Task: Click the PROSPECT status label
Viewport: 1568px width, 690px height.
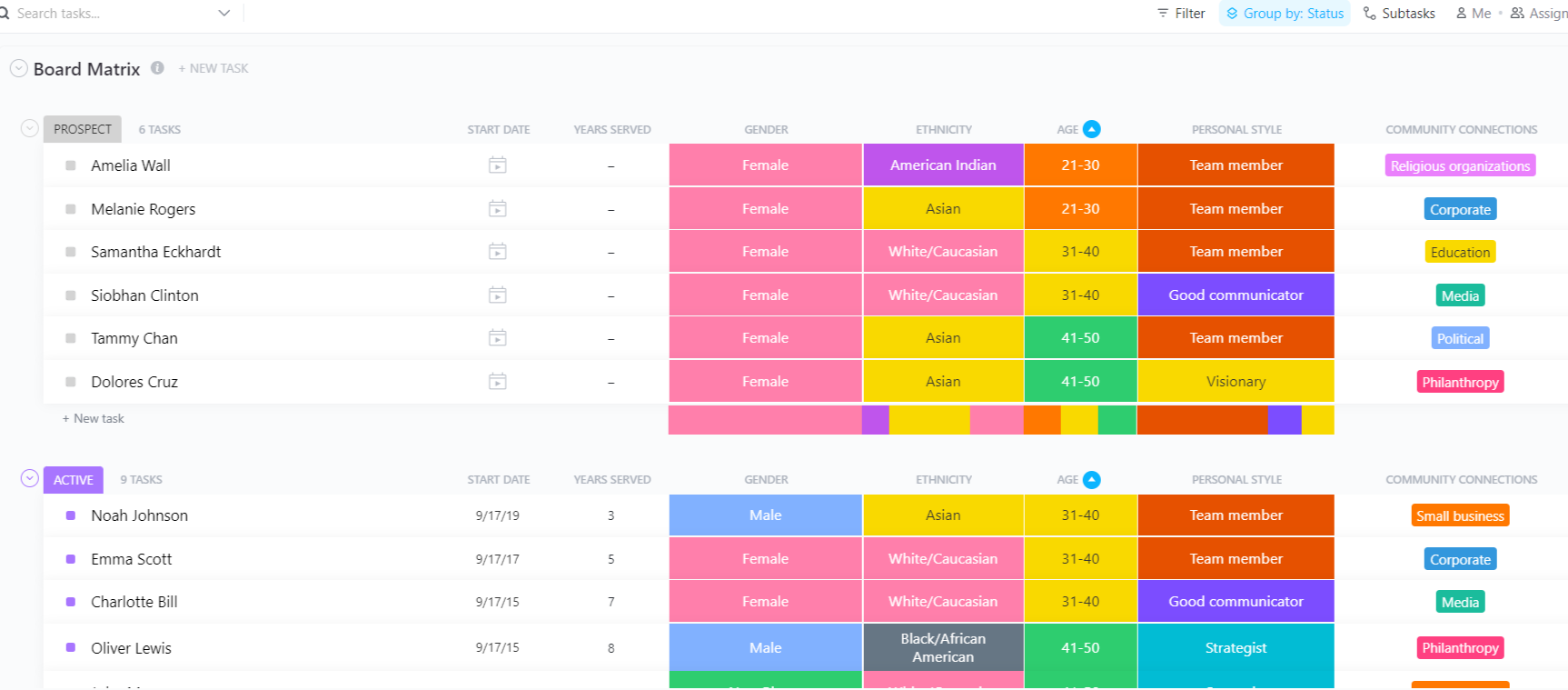Action: (x=83, y=129)
